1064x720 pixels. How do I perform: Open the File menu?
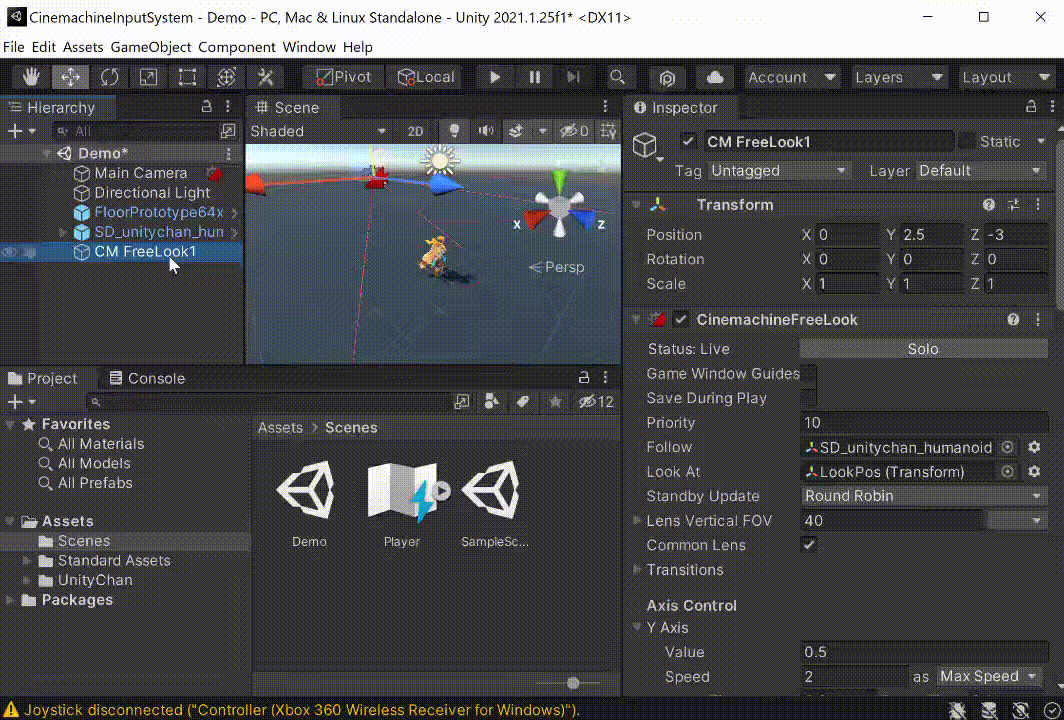[x=14, y=47]
